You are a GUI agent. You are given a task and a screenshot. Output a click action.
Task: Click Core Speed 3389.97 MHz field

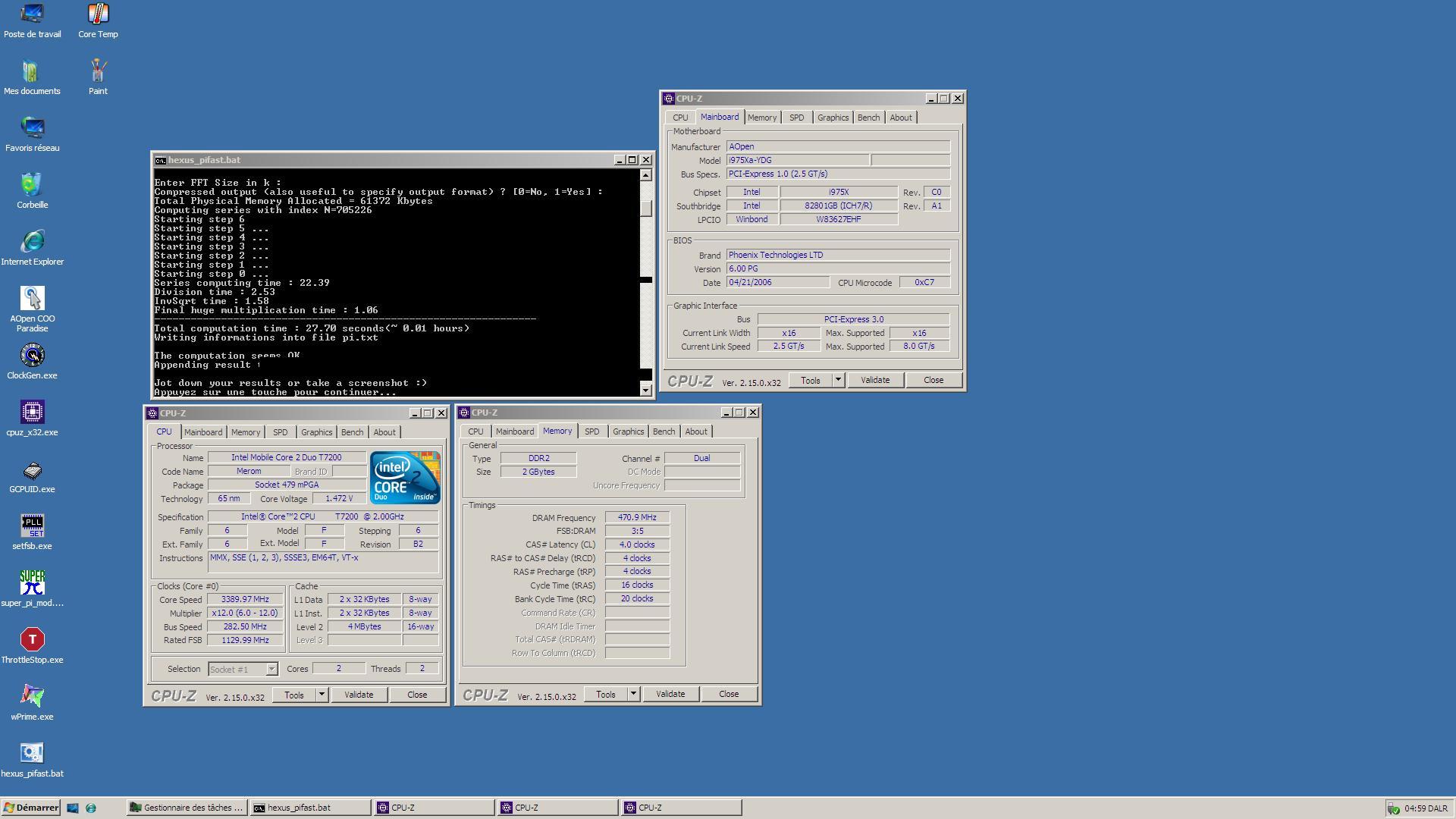245,600
